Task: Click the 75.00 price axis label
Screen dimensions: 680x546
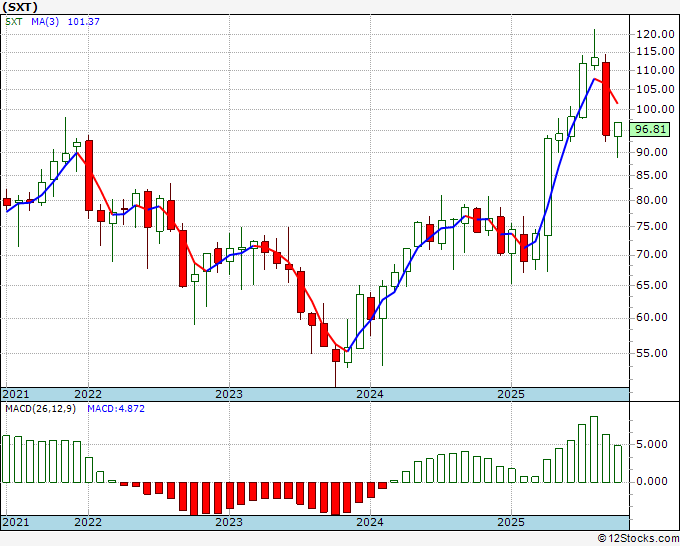Action: pos(651,226)
